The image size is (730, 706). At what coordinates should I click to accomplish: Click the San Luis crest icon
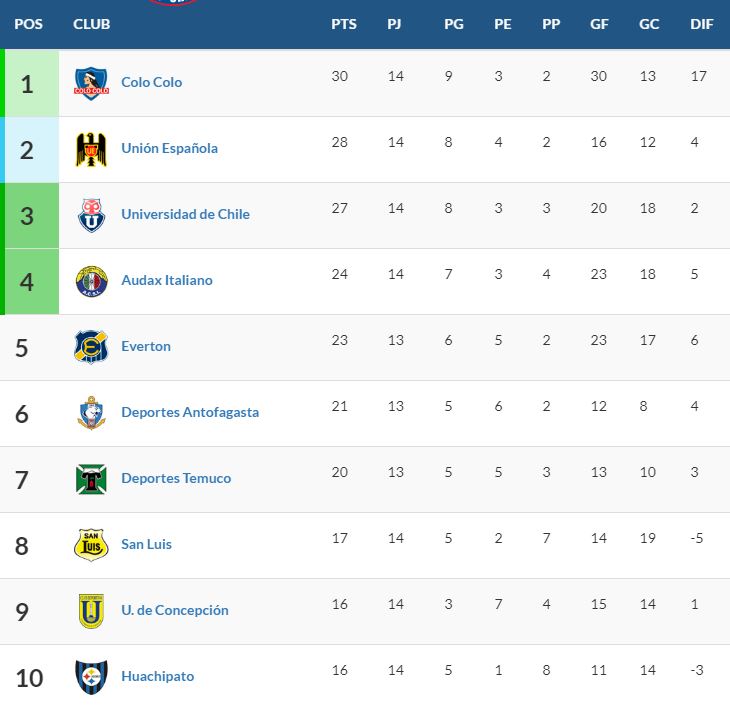pos(91,545)
